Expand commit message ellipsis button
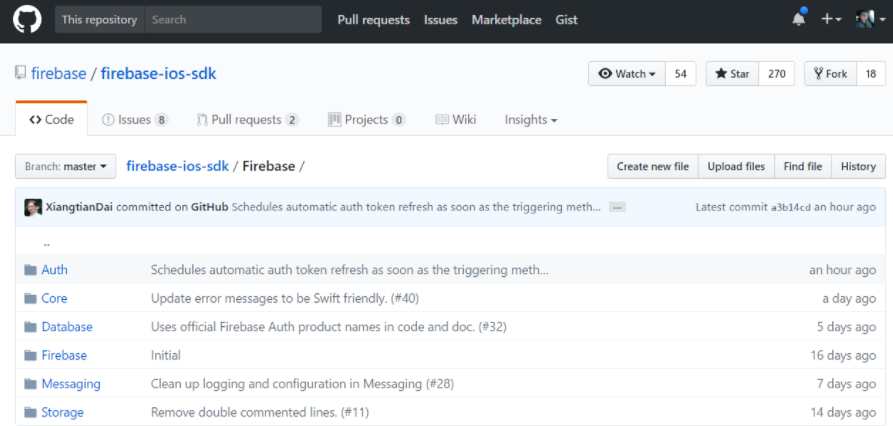The width and height of the screenshot is (893, 426). coord(617,207)
